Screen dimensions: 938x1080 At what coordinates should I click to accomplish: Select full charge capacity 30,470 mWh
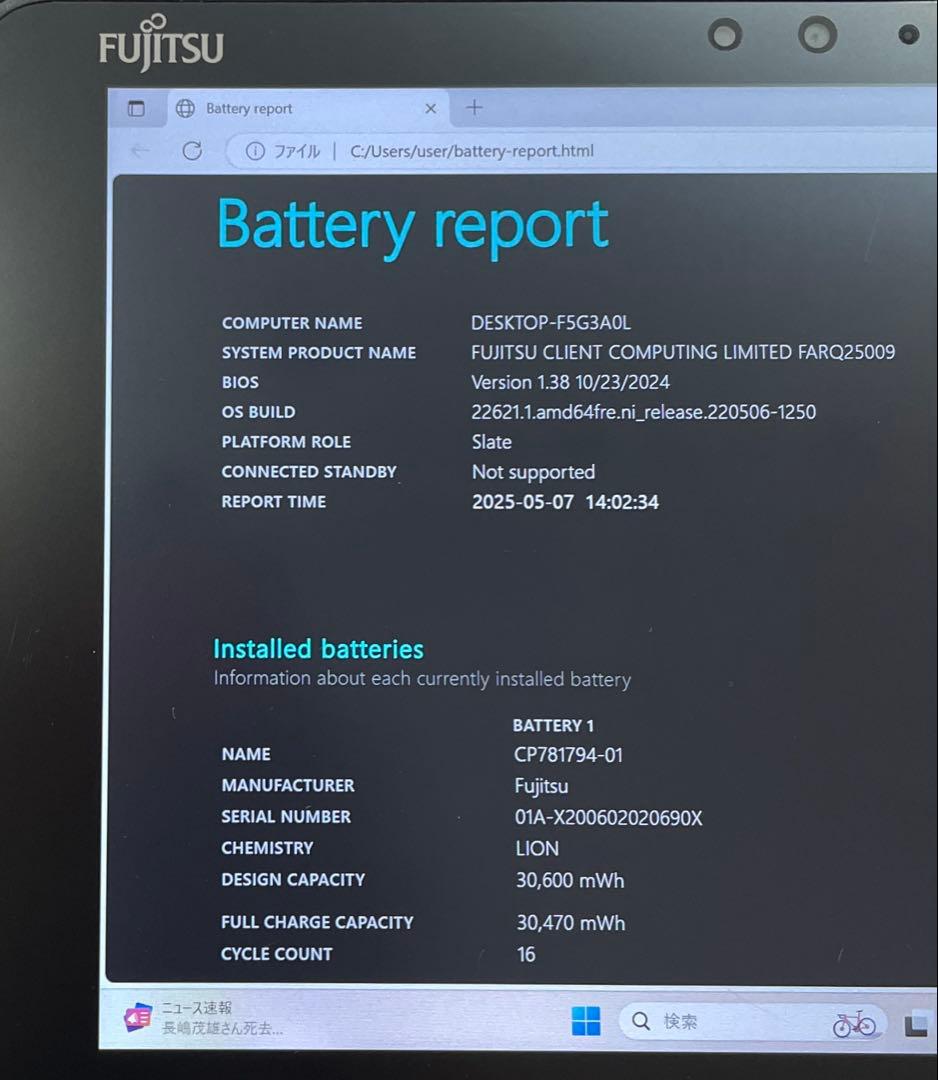[x=571, y=923]
